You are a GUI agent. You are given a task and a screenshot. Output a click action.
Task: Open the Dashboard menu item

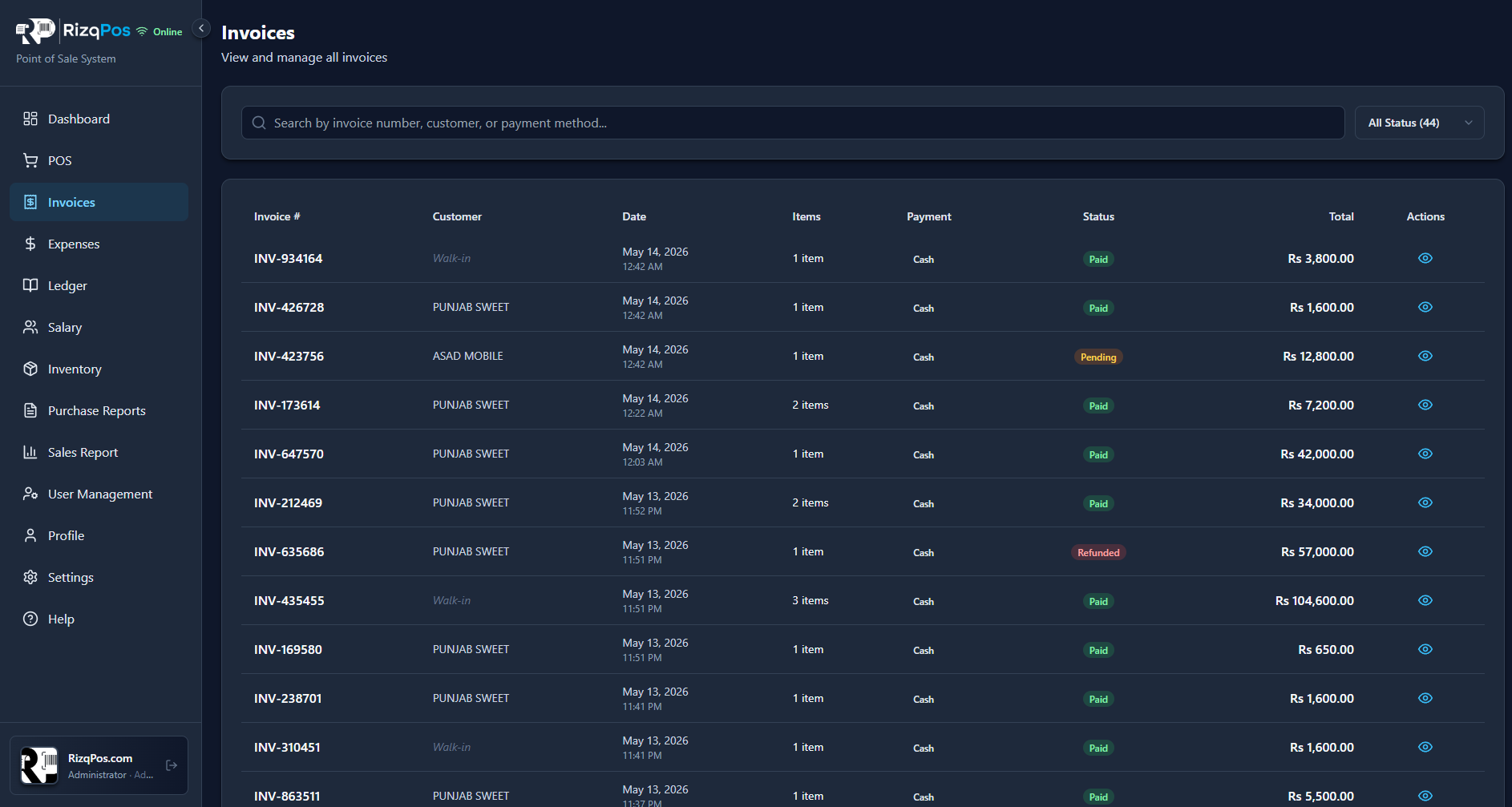pyautogui.click(x=99, y=119)
